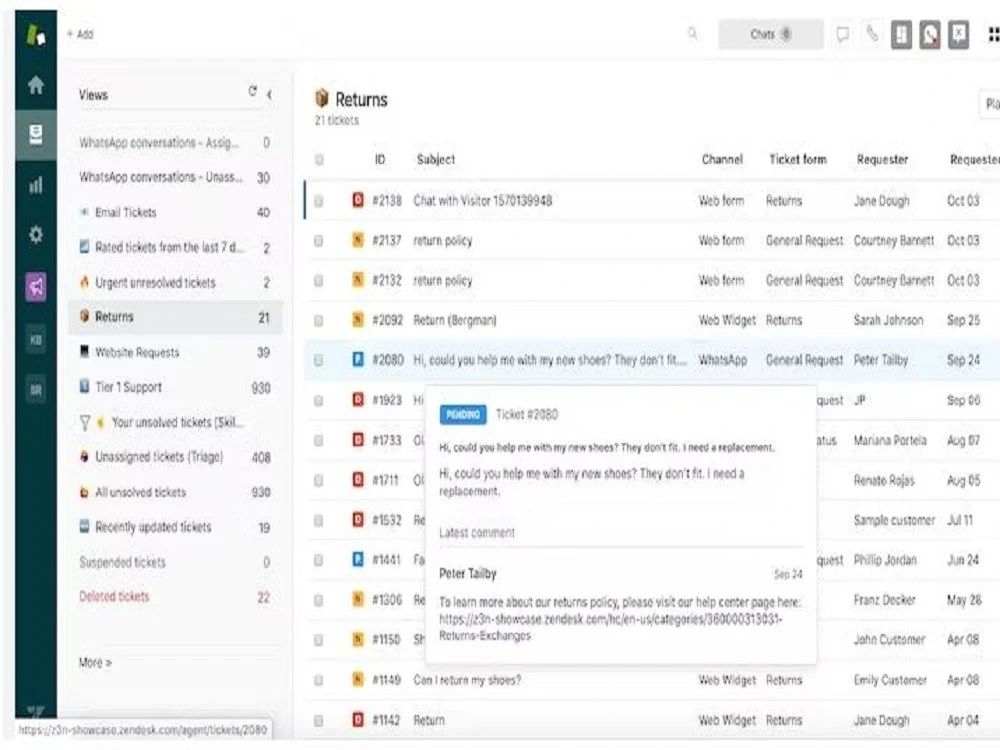Open the KB sidebar icon
The width and height of the screenshot is (1000, 750).
36,340
